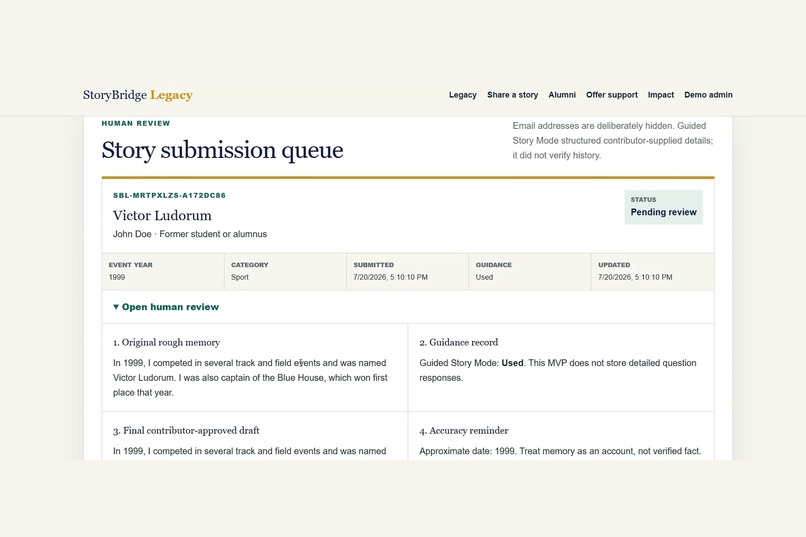806x537 pixels.
Task: Click the Victor Ludorum story title
Action: 162,215
